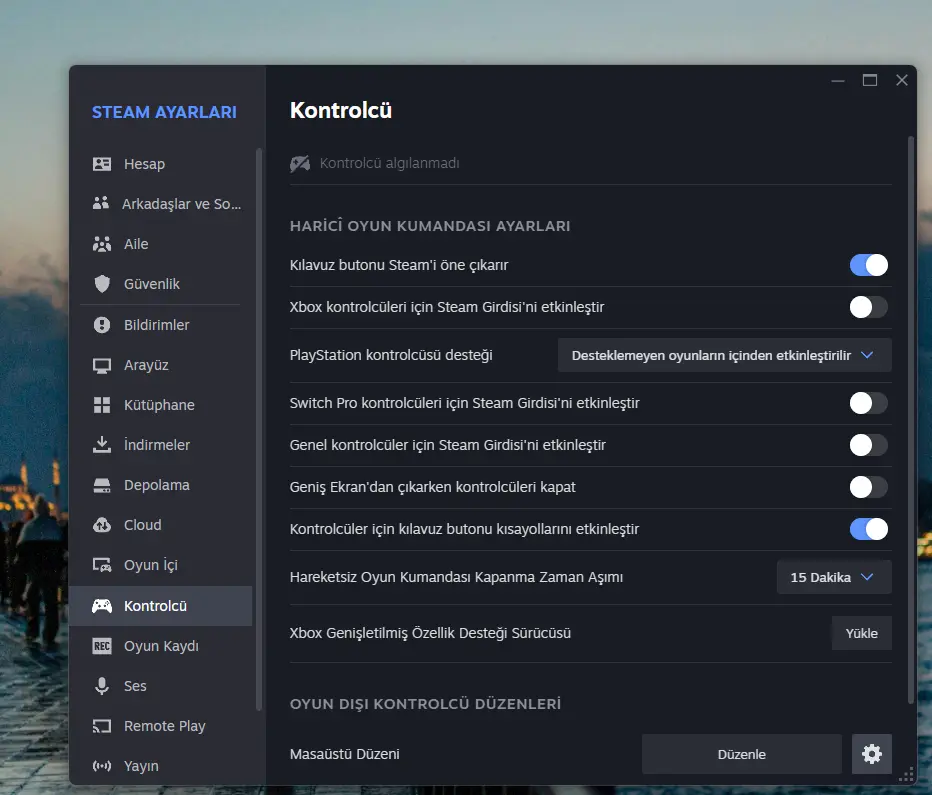Click Hareketsiz Oyun Kumandası Kapanma Zaman Aşımı
This screenshot has width=932, height=795.
click(456, 577)
